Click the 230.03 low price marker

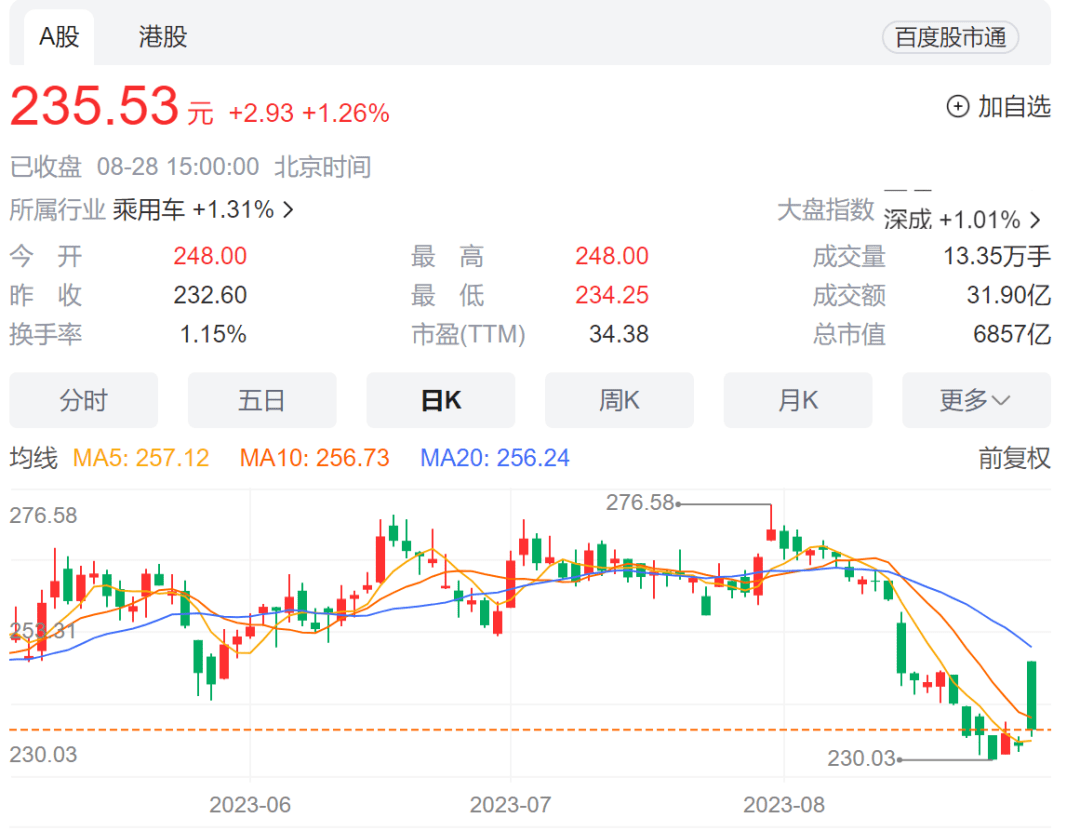point(861,759)
